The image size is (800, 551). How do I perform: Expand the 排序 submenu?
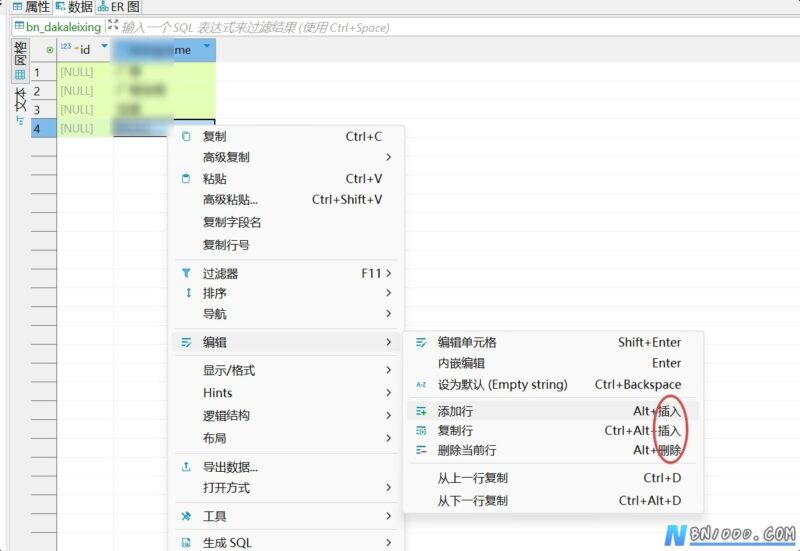[389, 293]
